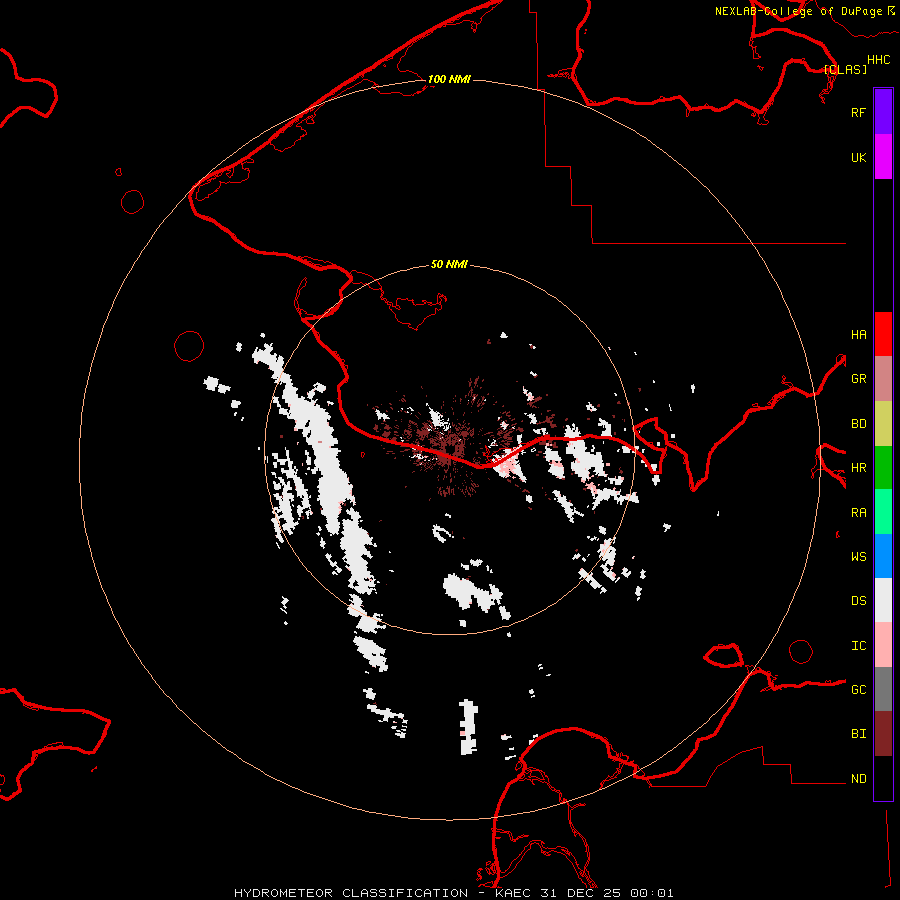Click the 50 NMI range ring label

pyautogui.click(x=449, y=264)
